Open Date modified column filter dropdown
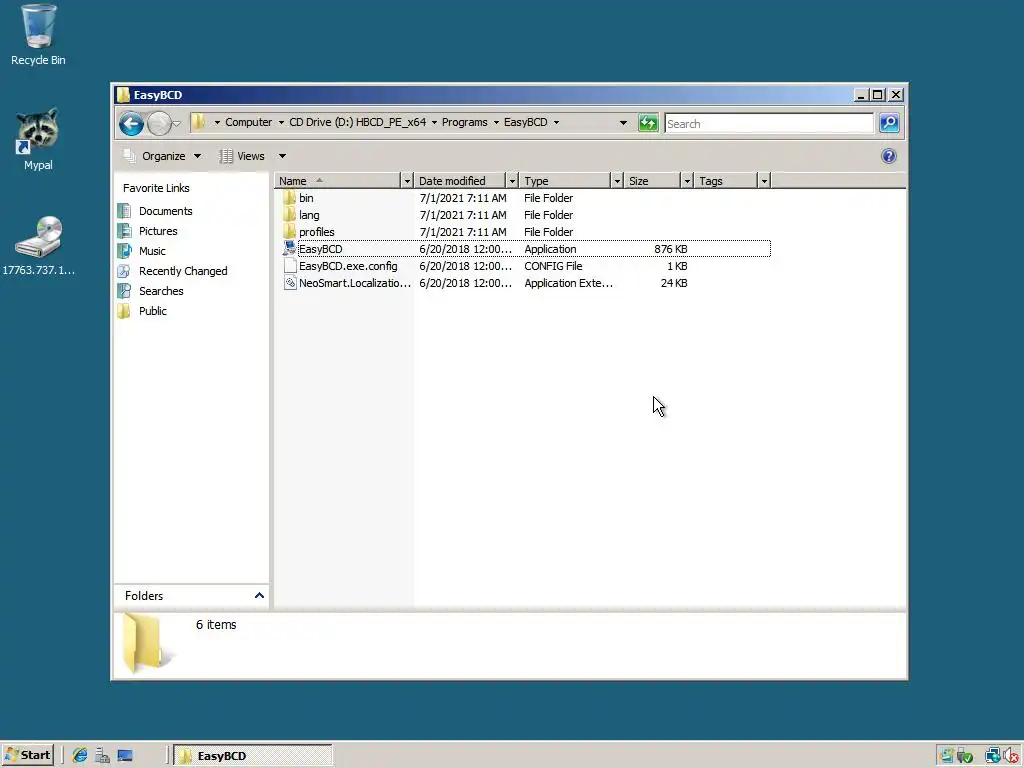Image resolution: width=1024 pixels, height=768 pixels. (512, 181)
